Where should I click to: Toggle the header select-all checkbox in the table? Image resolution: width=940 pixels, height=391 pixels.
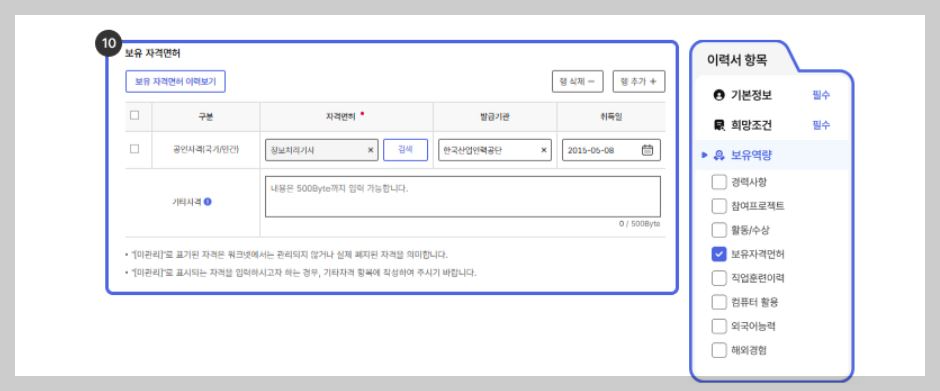click(x=134, y=115)
